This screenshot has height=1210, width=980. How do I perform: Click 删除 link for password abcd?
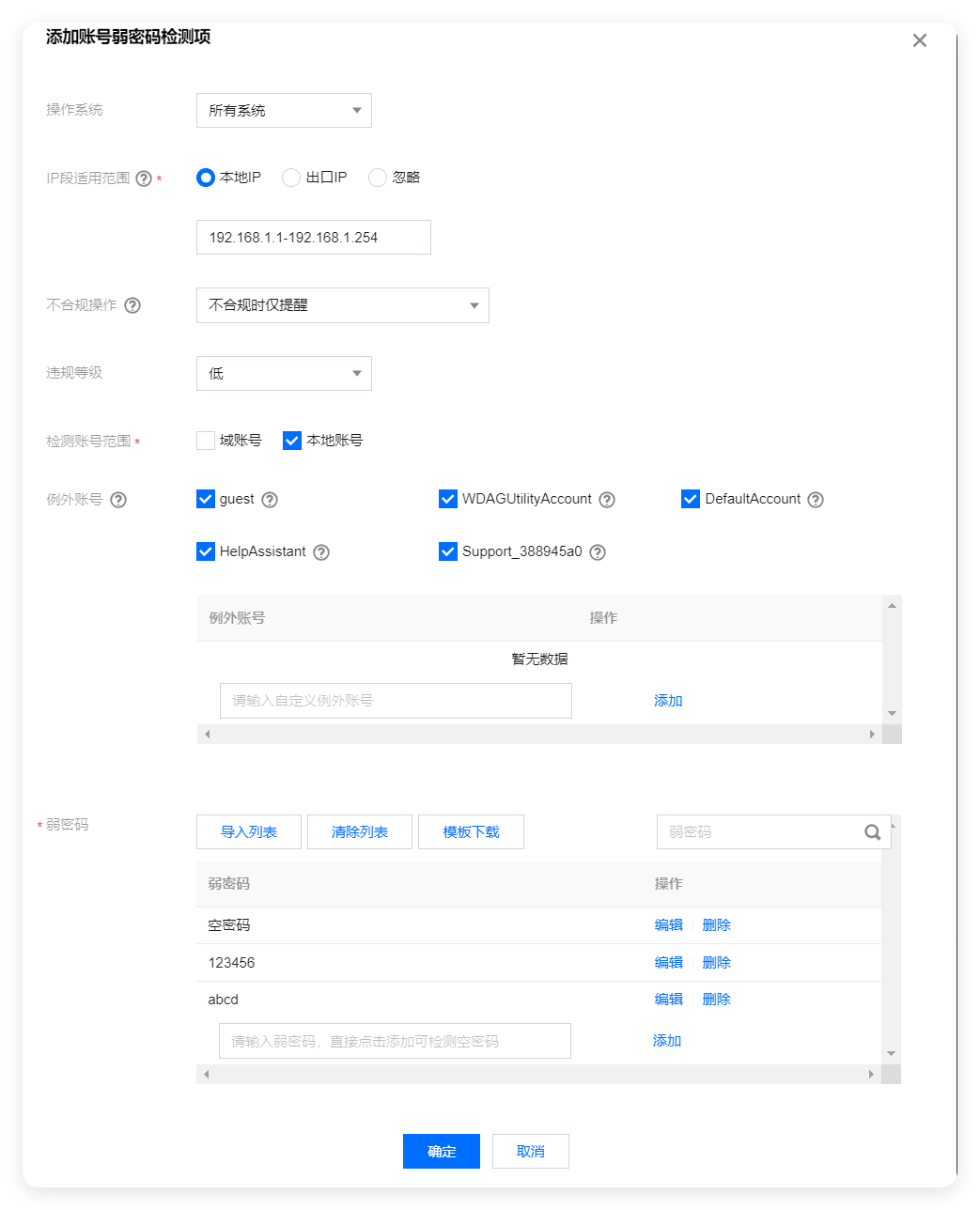[716, 1000]
